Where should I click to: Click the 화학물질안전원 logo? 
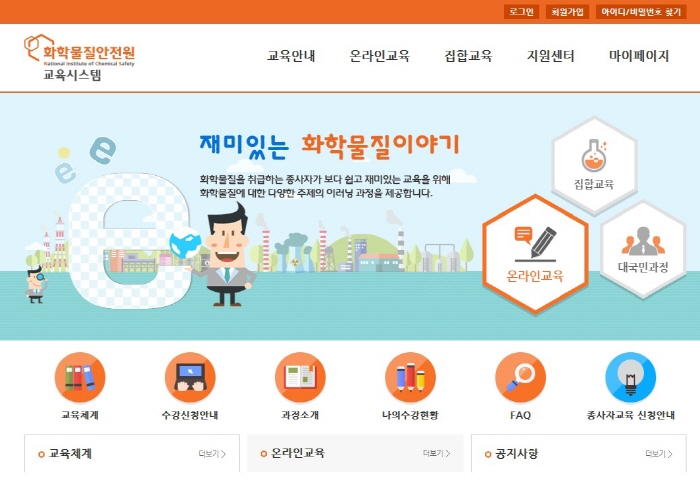(79, 58)
